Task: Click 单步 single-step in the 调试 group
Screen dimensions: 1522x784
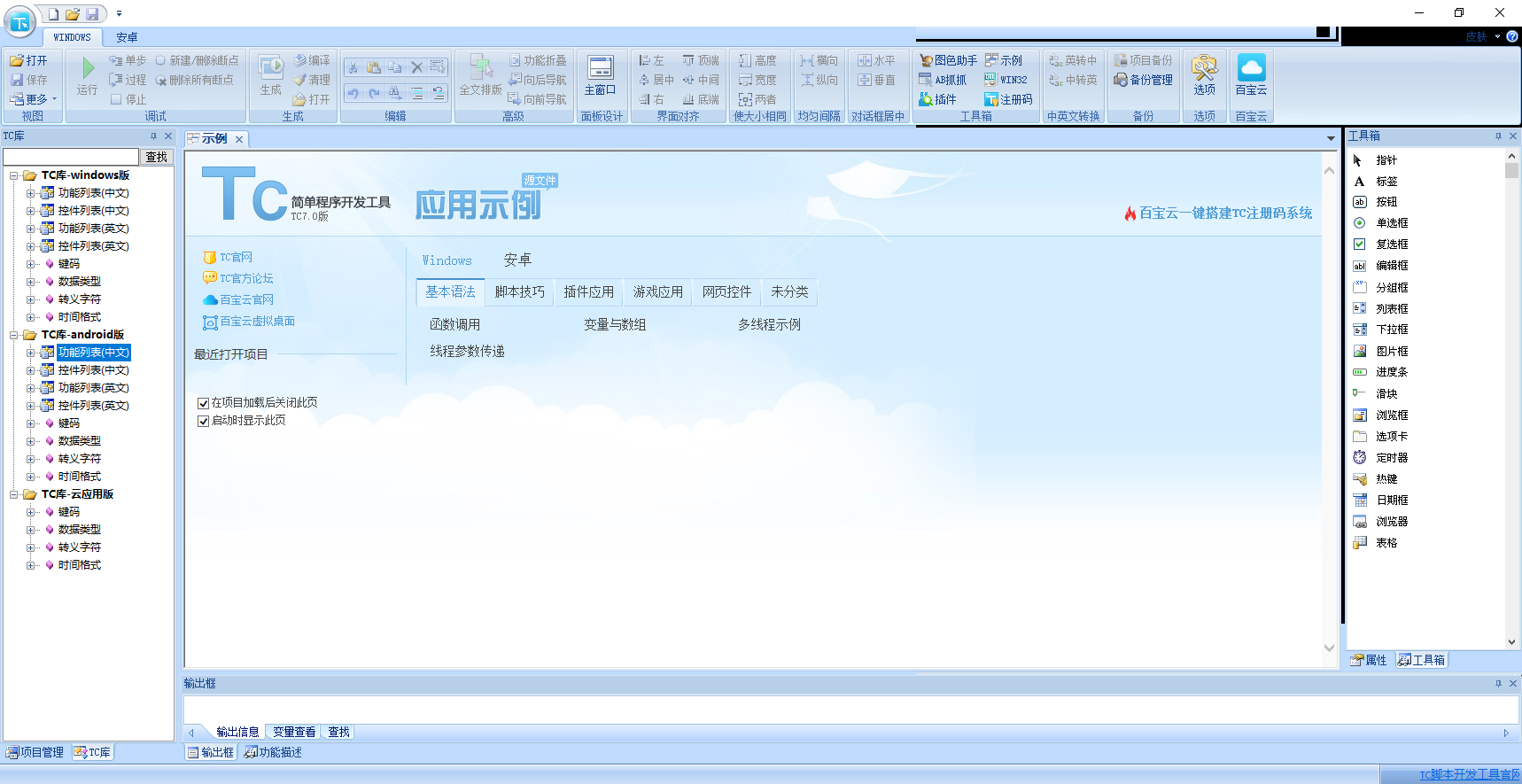Action: (x=128, y=60)
